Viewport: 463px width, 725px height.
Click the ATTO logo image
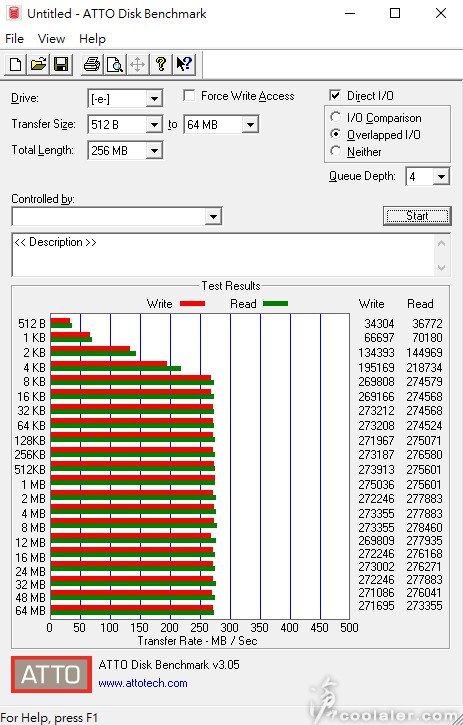51,675
